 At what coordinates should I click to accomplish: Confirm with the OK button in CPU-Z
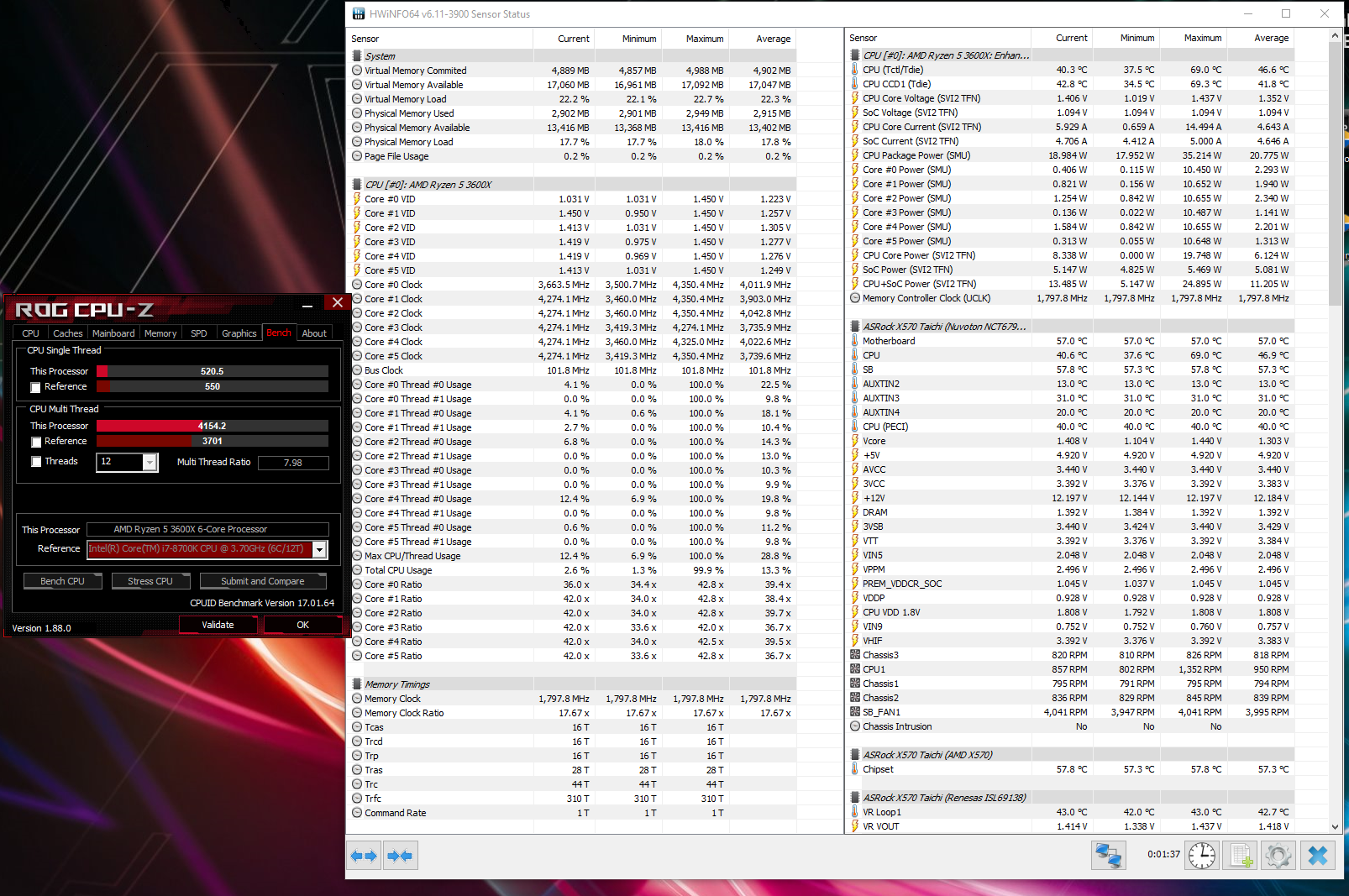[x=303, y=625]
